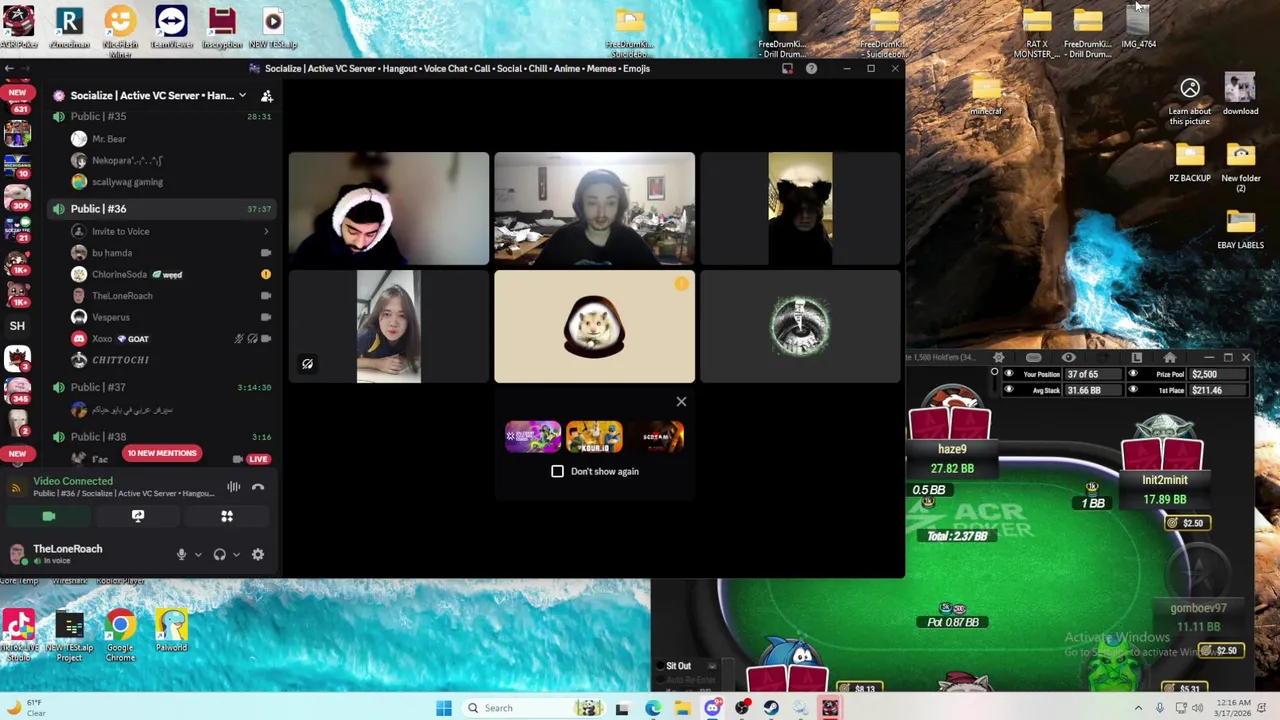Image resolution: width=1280 pixels, height=720 pixels.
Task: Expand the Invite to Voice chevron
Action: click(266, 231)
